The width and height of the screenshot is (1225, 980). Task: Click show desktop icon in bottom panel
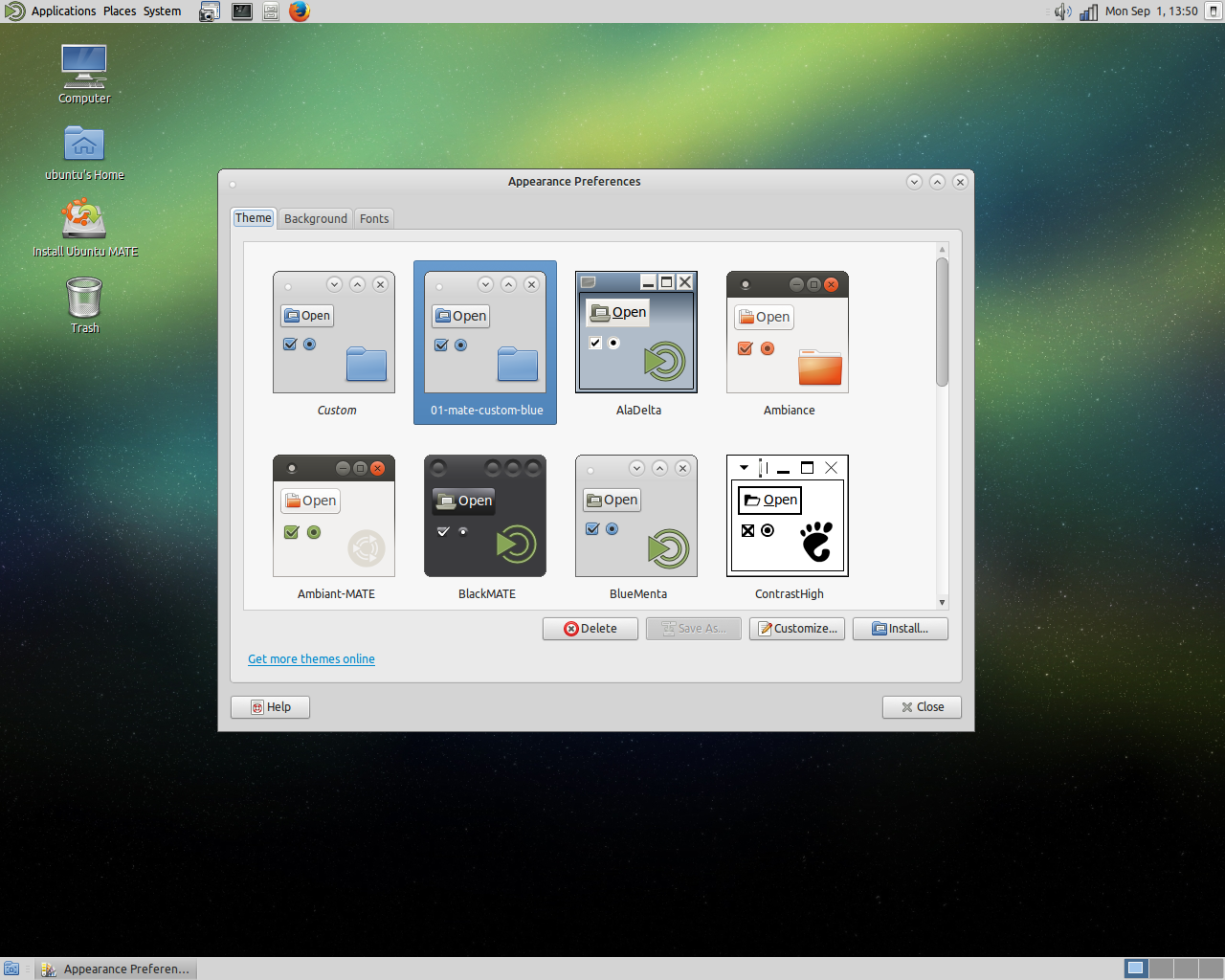point(11,969)
